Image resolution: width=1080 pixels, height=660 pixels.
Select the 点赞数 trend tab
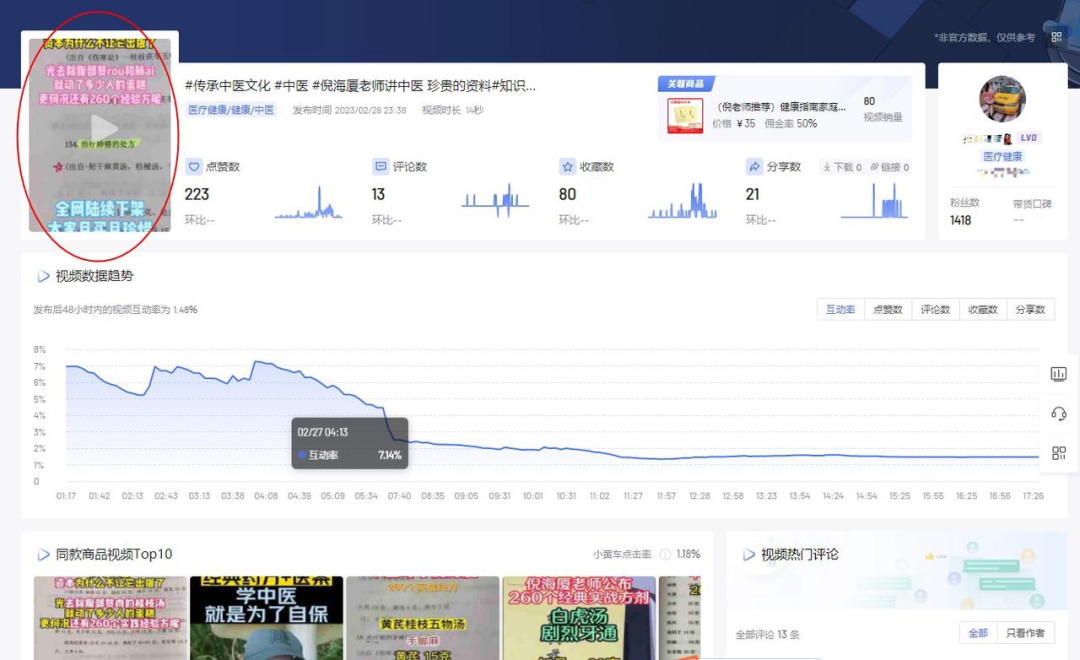click(x=888, y=310)
